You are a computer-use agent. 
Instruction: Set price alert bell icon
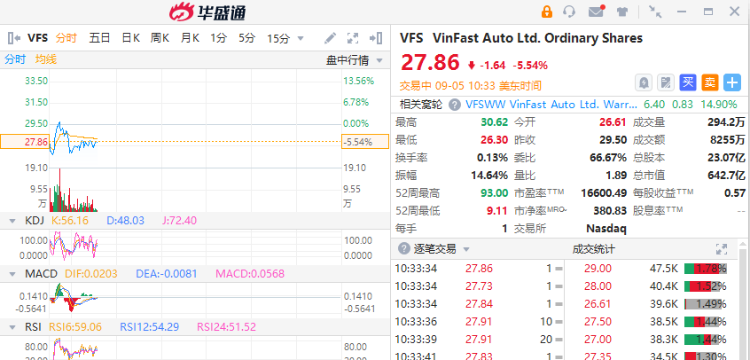(x=643, y=83)
